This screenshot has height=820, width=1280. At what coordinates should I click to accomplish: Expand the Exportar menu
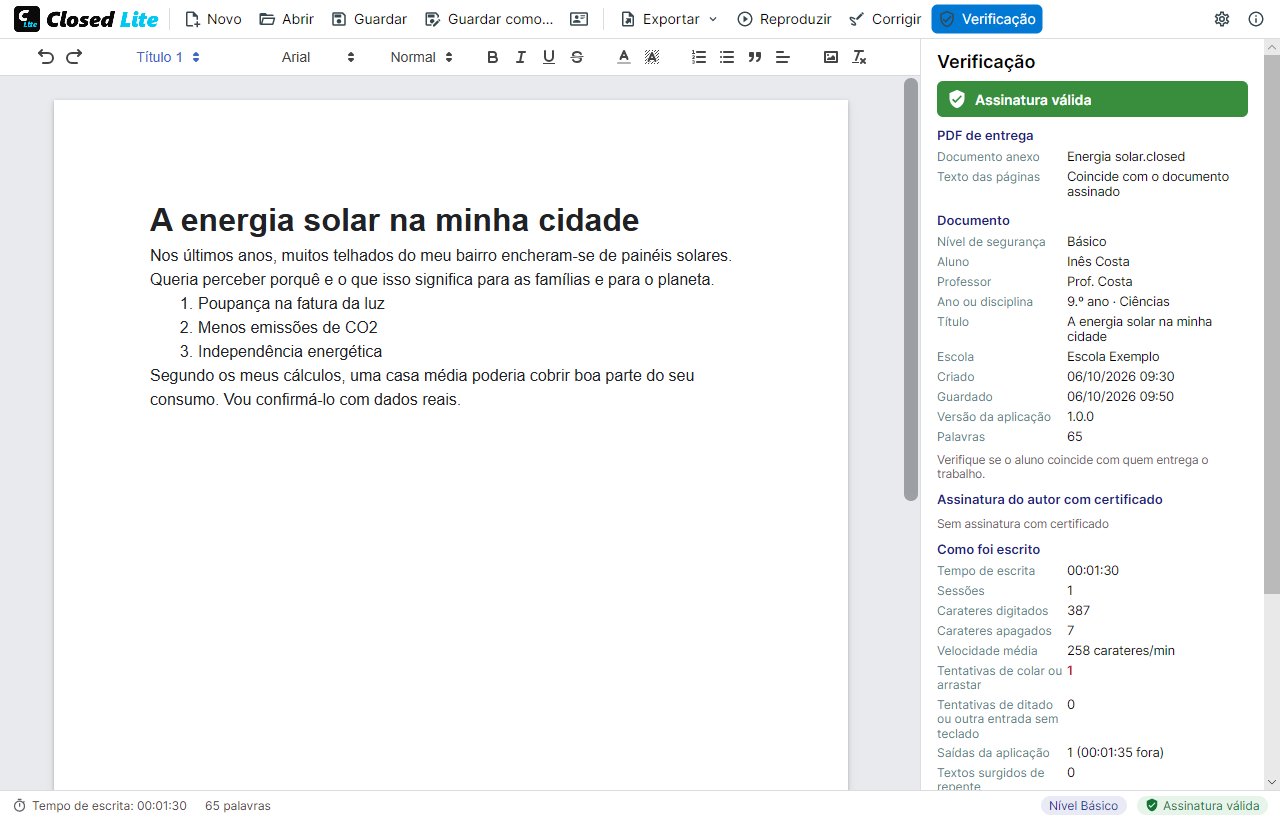point(669,19)
